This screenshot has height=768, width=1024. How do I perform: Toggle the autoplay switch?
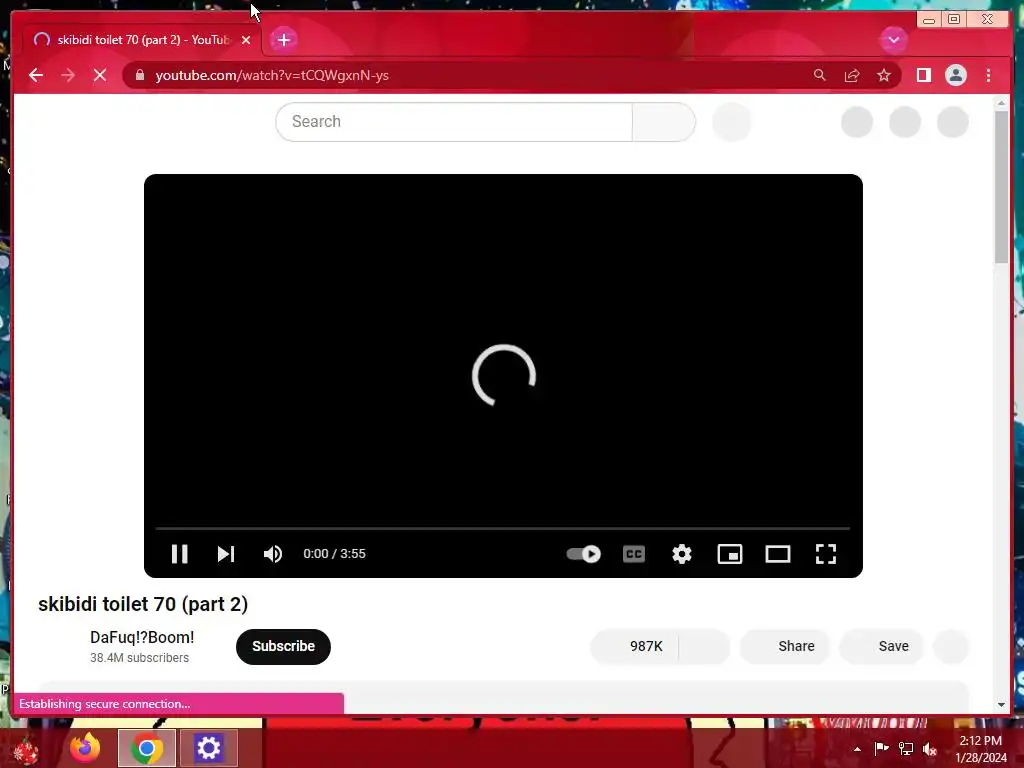[x=583, y=554]
